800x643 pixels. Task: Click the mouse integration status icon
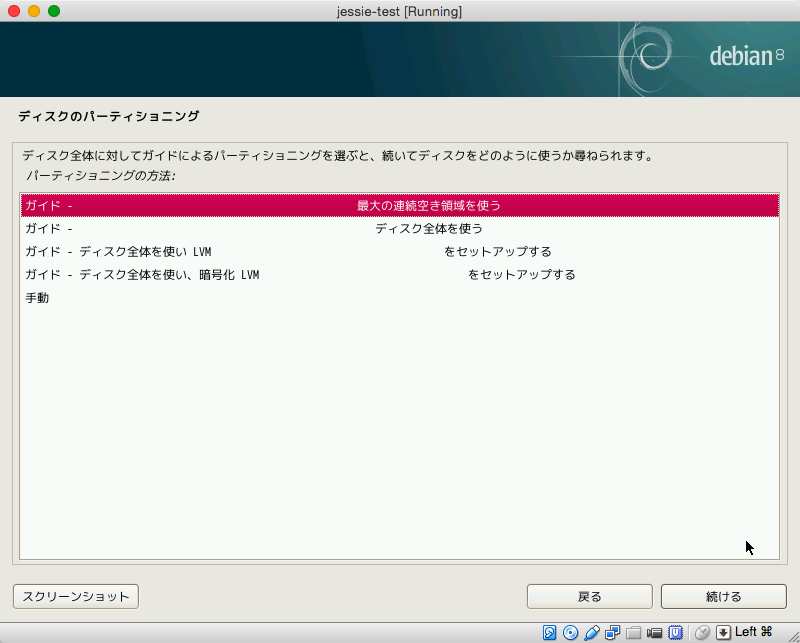click(703, 632)
